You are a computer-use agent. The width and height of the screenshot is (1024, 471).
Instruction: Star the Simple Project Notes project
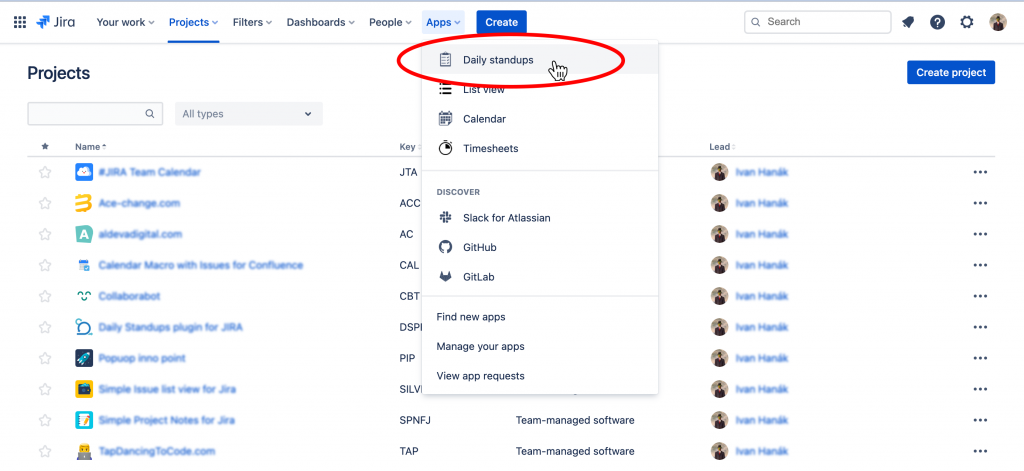click(44, 420)
